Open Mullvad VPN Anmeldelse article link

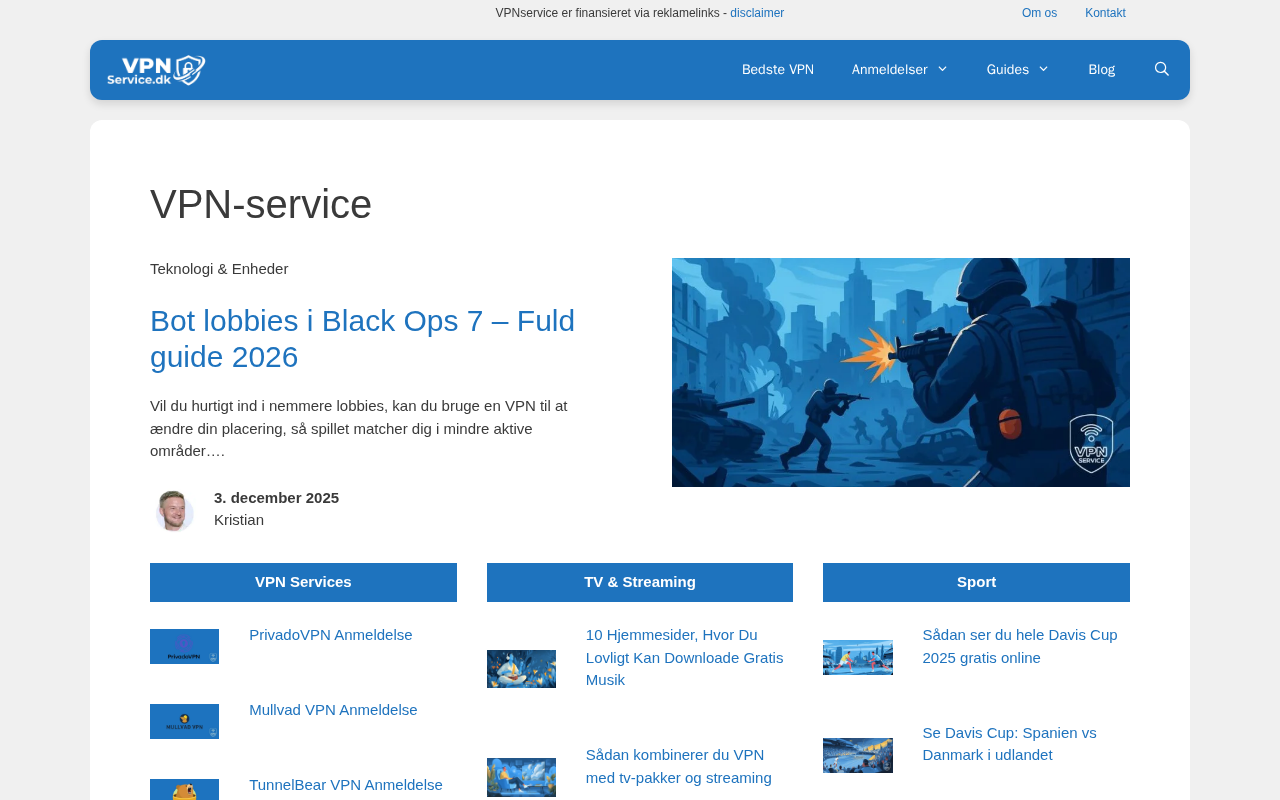333,710
